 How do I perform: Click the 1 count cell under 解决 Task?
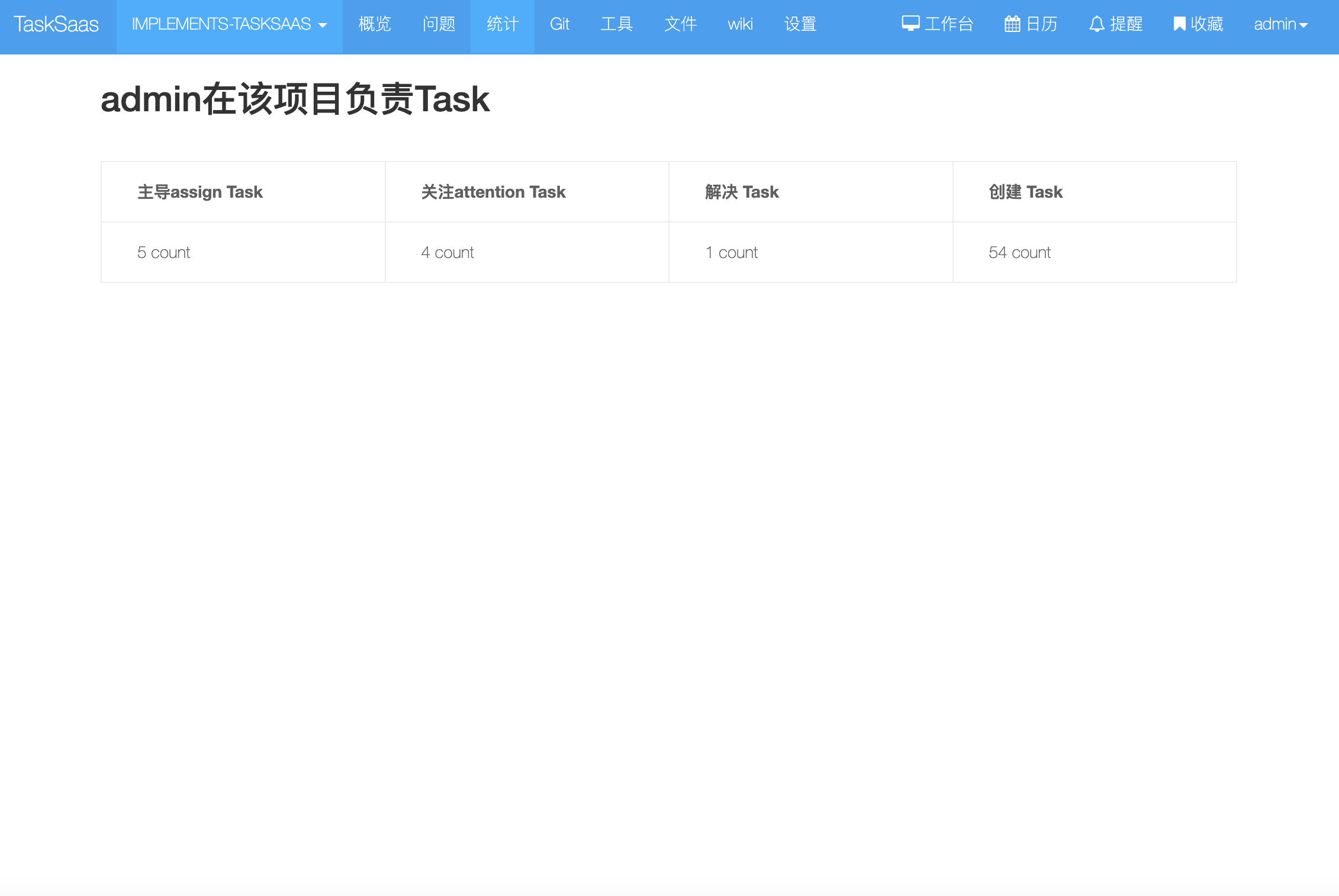[732, 253]
